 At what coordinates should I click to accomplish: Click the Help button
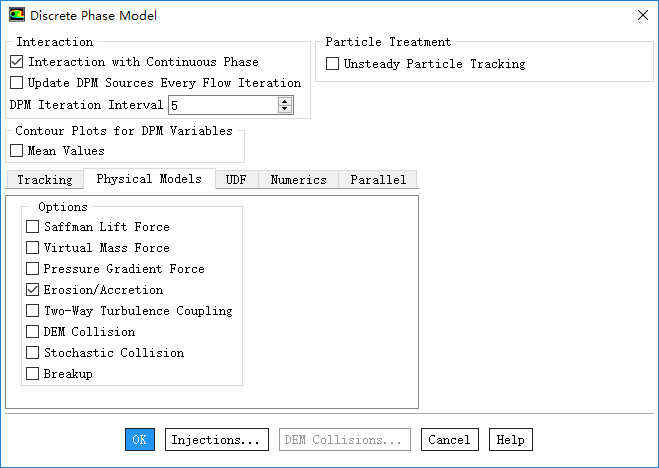click(510, 440)
